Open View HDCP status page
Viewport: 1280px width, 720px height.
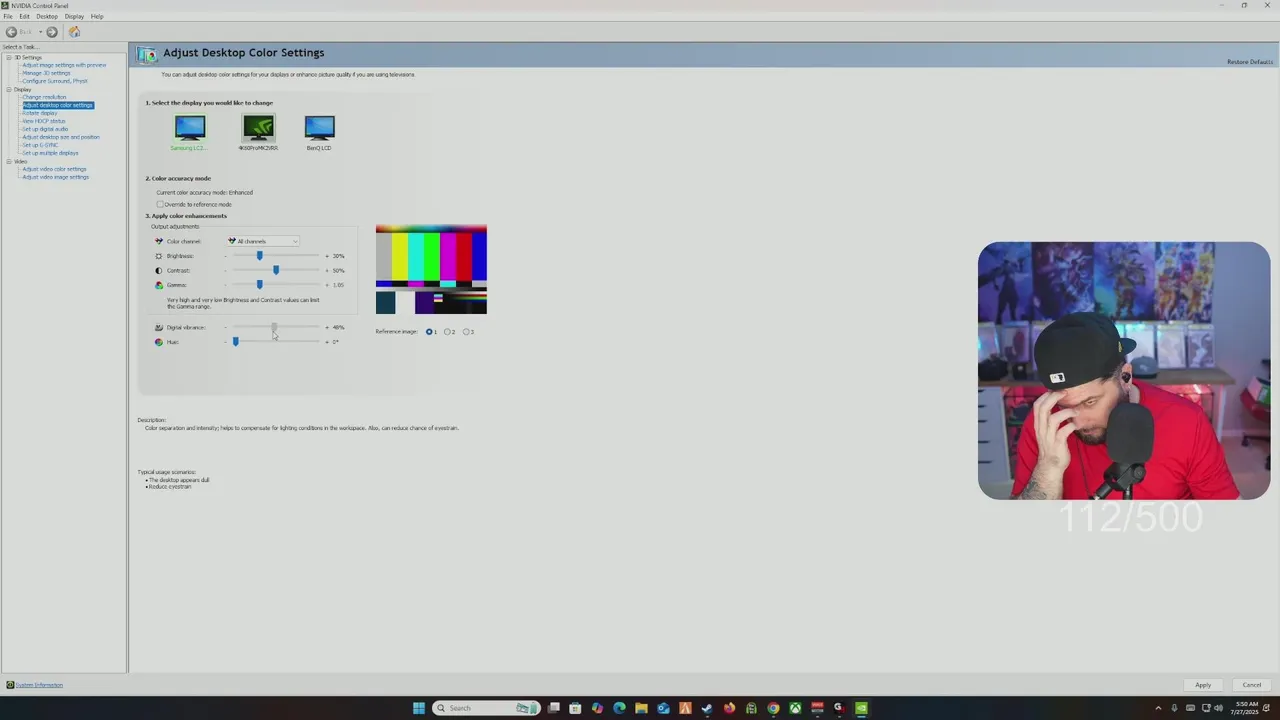pos(44,121)
